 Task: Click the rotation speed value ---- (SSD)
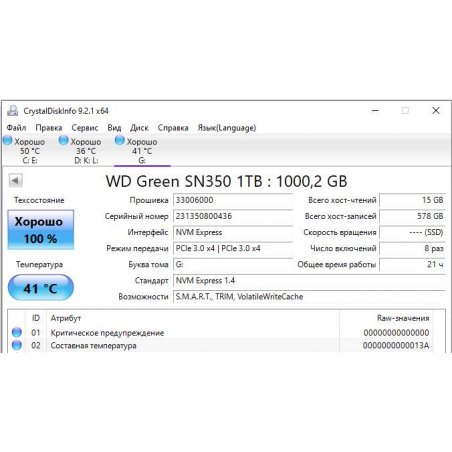tap(412, 232)
